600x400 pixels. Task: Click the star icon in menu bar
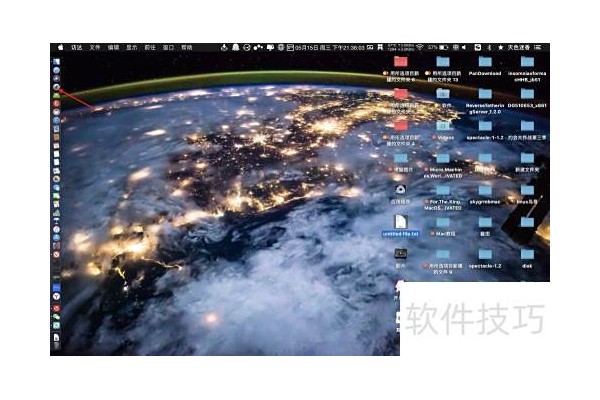pyautogui.click(x=500, y=47)
